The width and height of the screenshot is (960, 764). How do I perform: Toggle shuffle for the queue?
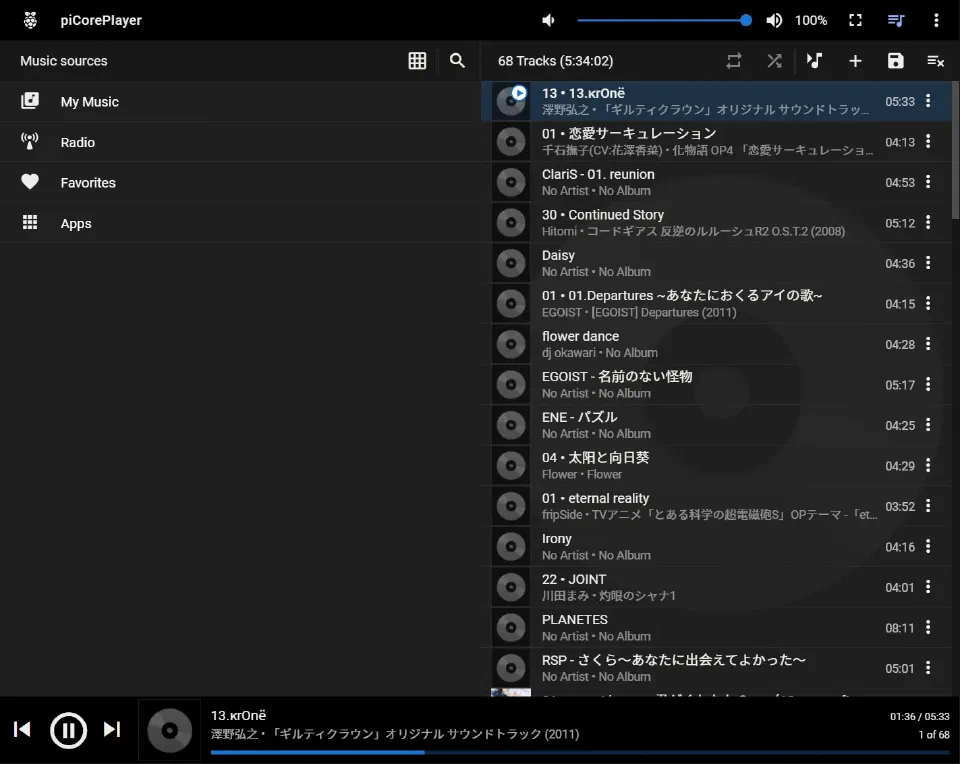click(x=774, y=61)
